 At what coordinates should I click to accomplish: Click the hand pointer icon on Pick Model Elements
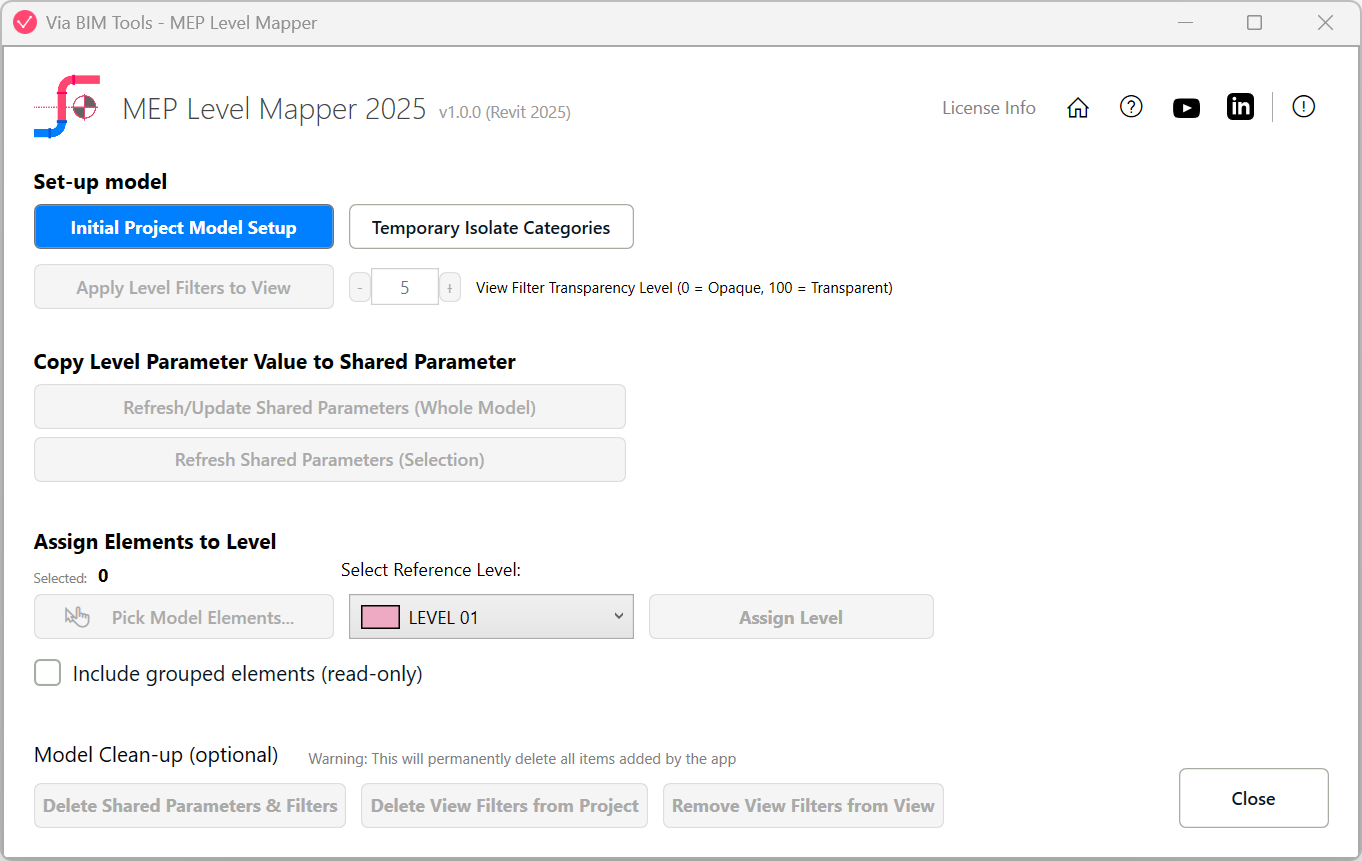(77, 617)
